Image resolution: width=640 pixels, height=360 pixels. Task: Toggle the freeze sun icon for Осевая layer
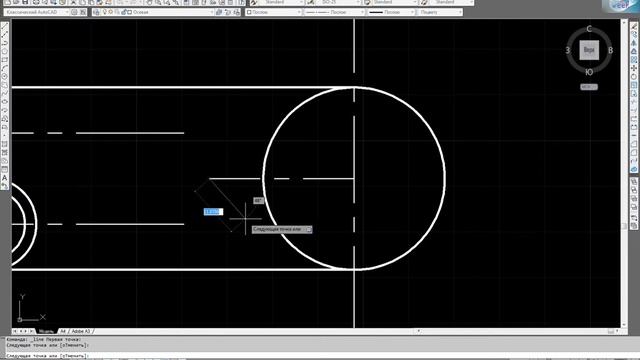(x=110, y=12)
